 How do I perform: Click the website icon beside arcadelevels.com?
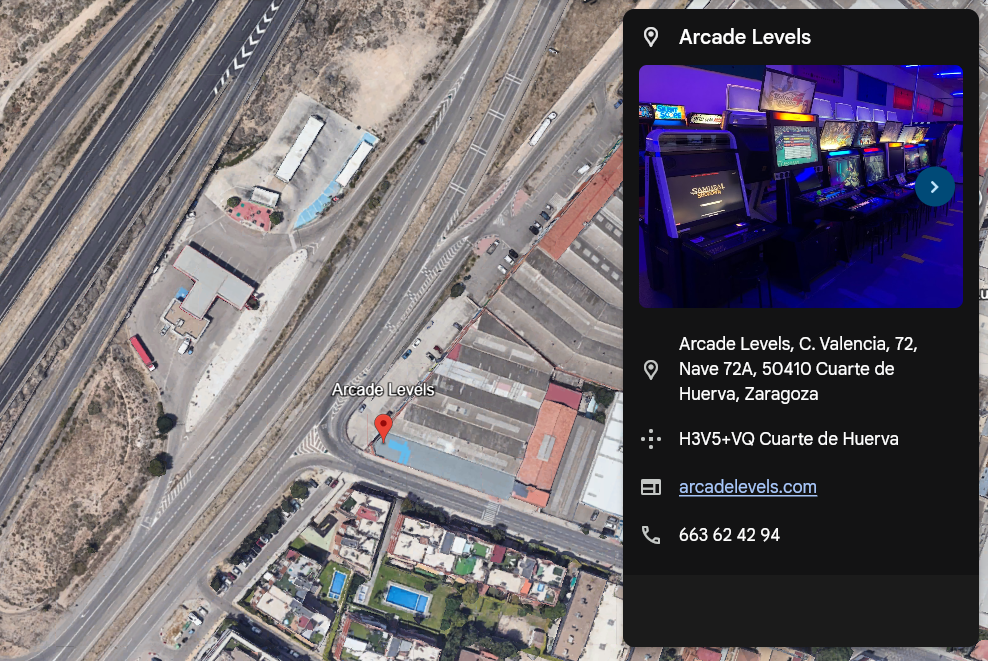point(651,487)
